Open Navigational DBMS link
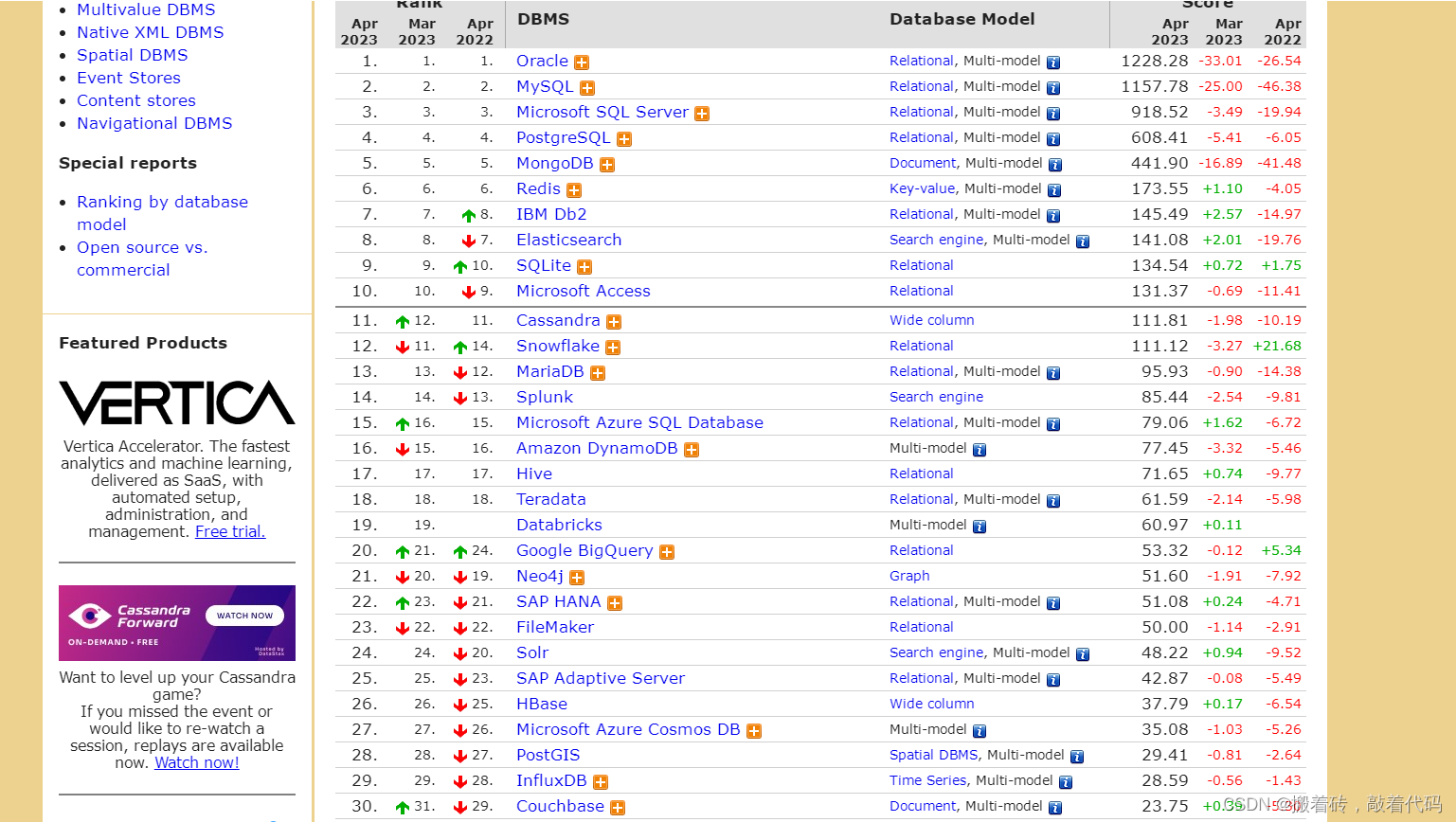This screenshot has width=1456, height=822. 154,123
